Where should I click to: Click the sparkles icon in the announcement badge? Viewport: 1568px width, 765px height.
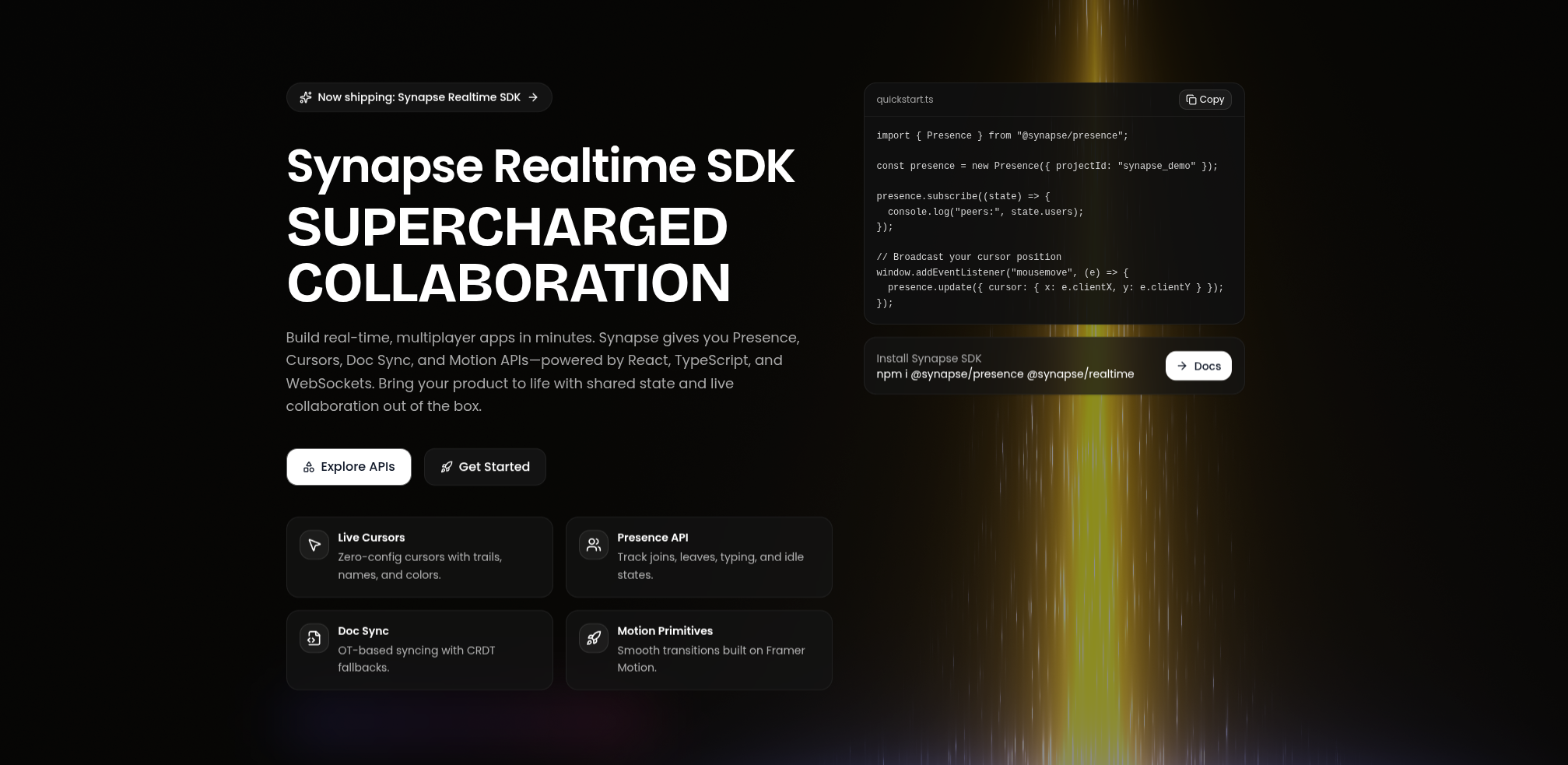tap(306, 97)
